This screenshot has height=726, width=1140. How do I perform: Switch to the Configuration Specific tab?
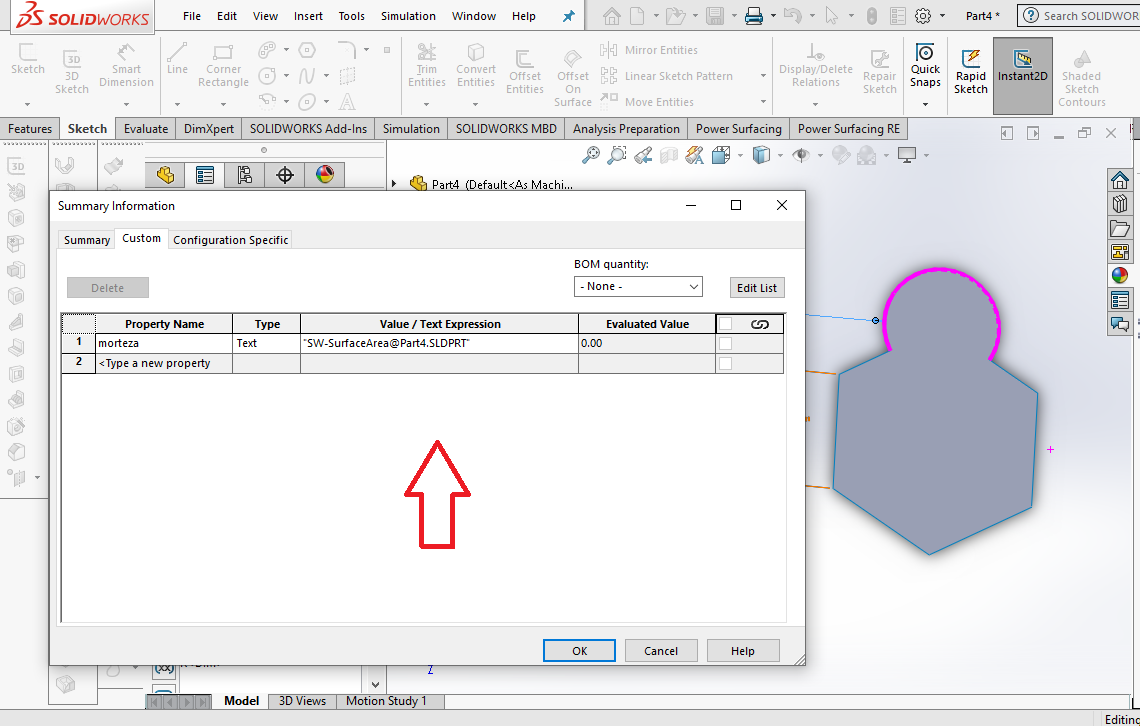tap(230, 239)
